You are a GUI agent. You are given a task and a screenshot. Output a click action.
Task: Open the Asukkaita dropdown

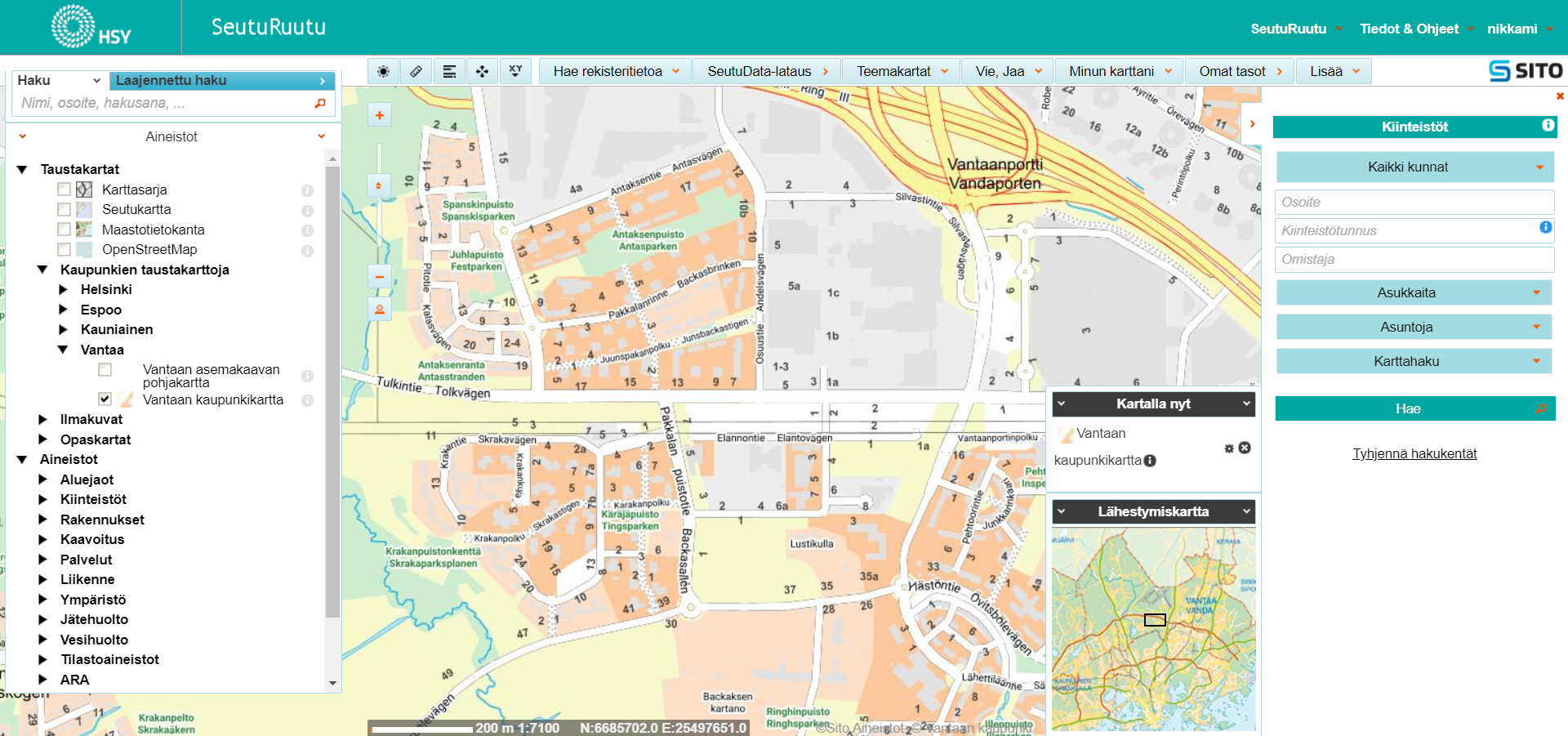(1414, 292)
